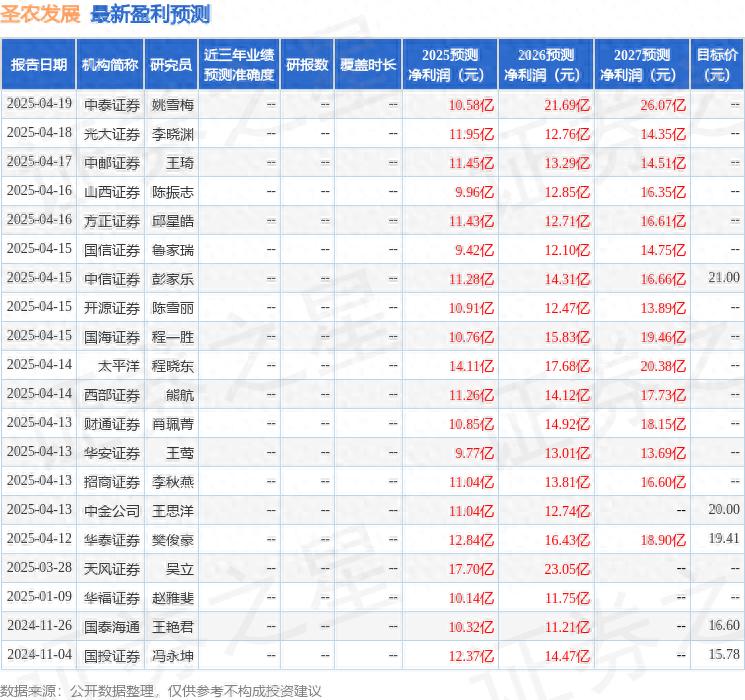Click the 2025-03-28 report date
745x700 pixels.
click(x=39, y=567)
